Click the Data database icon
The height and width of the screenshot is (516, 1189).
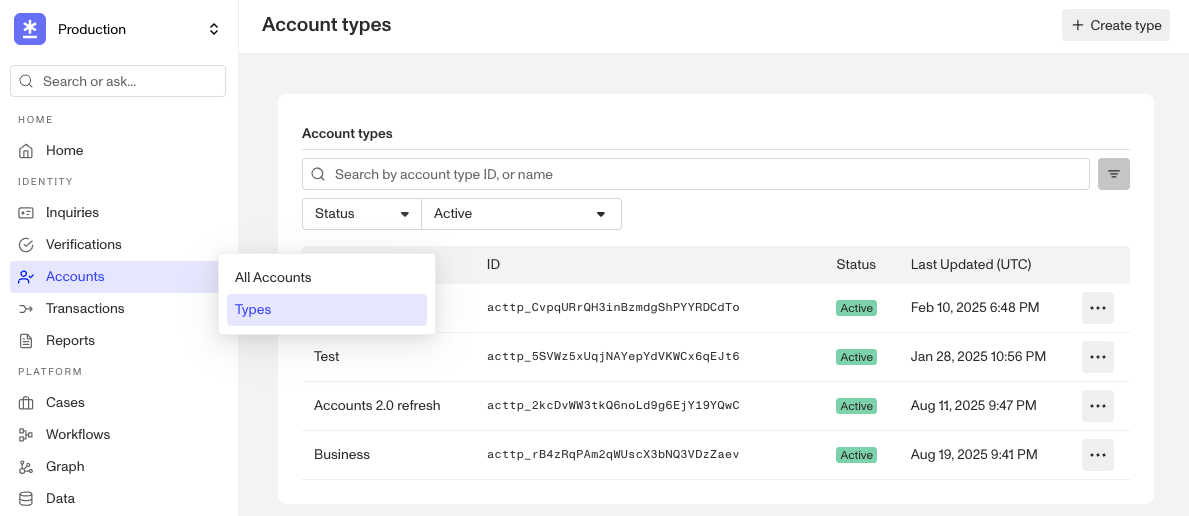coord(26,499)
